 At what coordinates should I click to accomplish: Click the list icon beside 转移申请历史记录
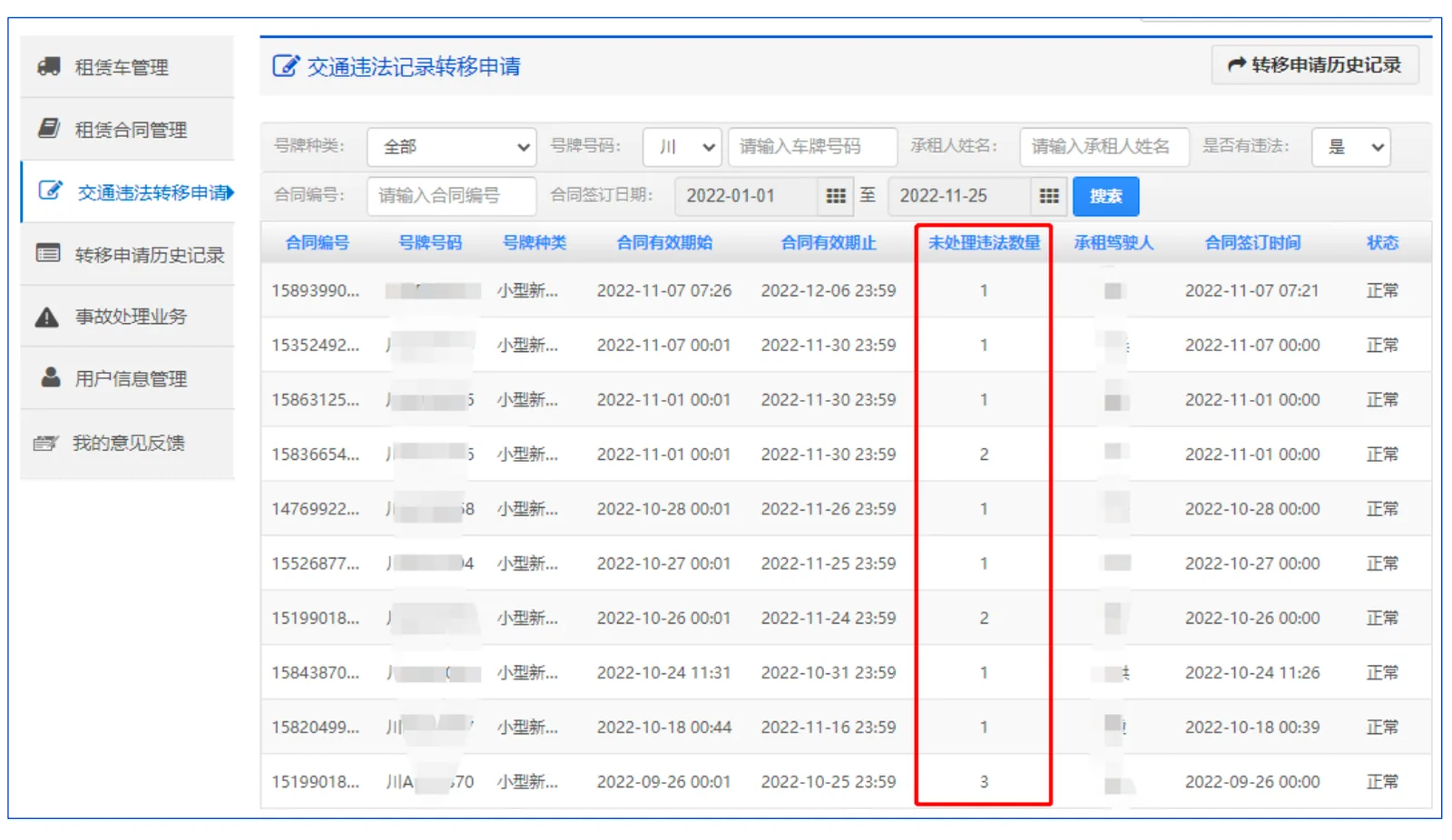pyautogui.click(x=48, y=253)
